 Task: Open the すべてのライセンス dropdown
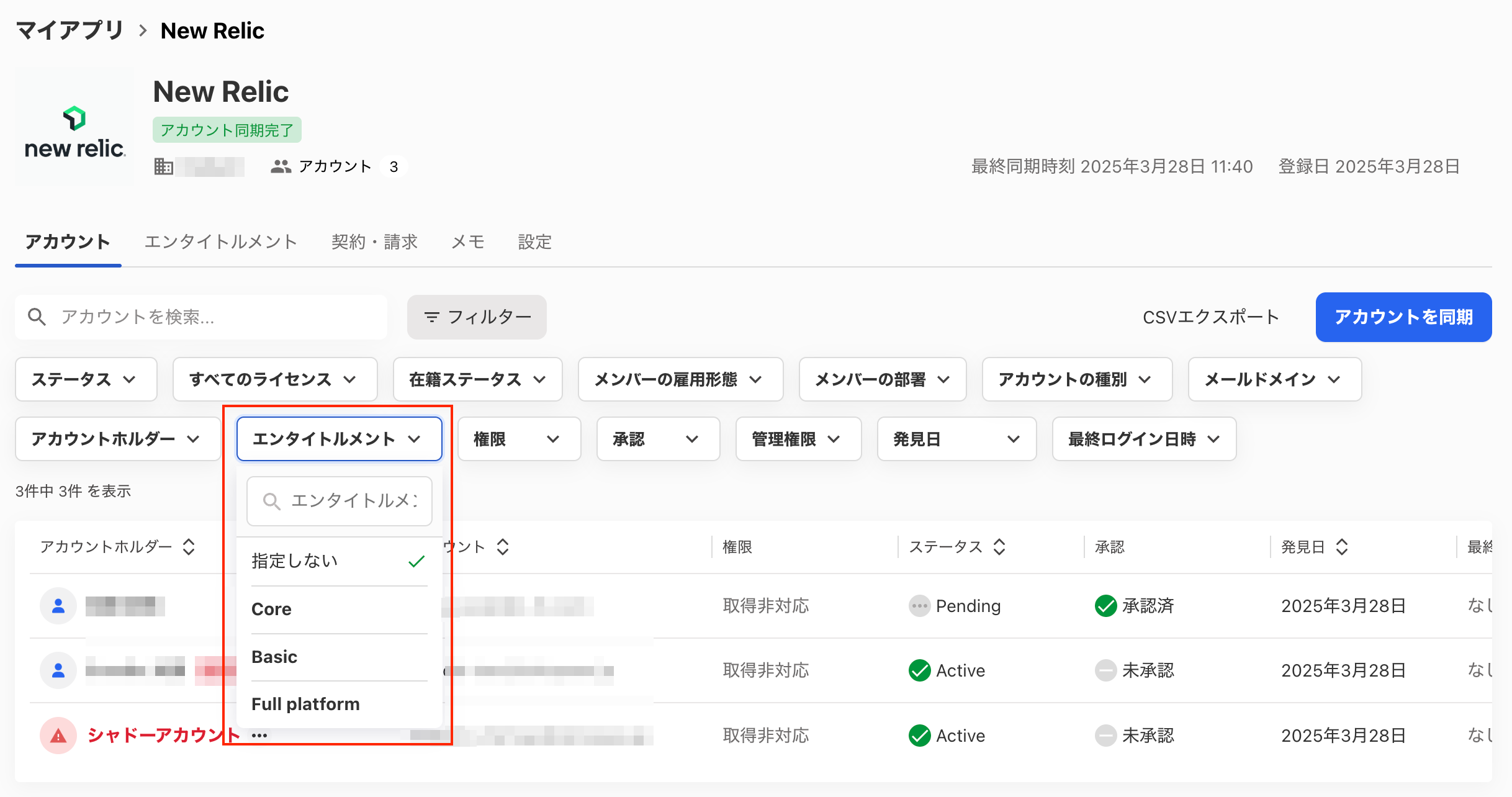tap(275, 379)
